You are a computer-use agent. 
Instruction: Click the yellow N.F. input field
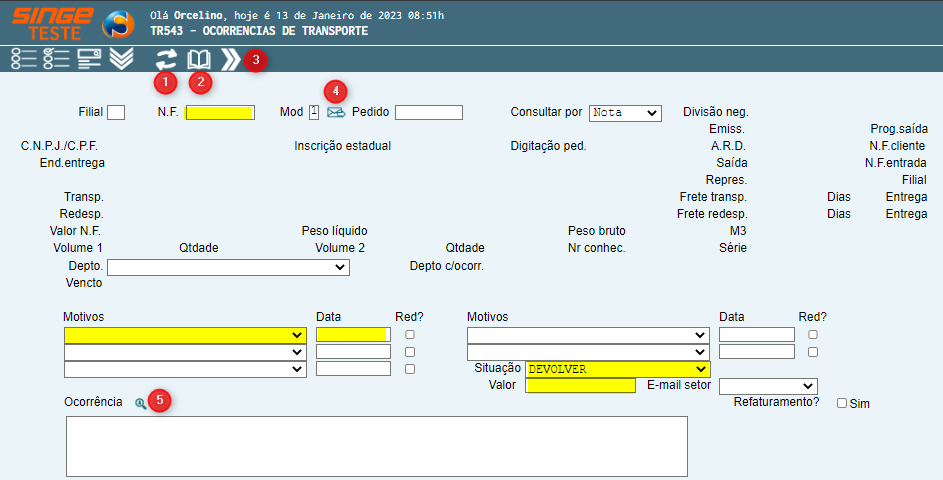pyautogui.click(x=220, y=112)
